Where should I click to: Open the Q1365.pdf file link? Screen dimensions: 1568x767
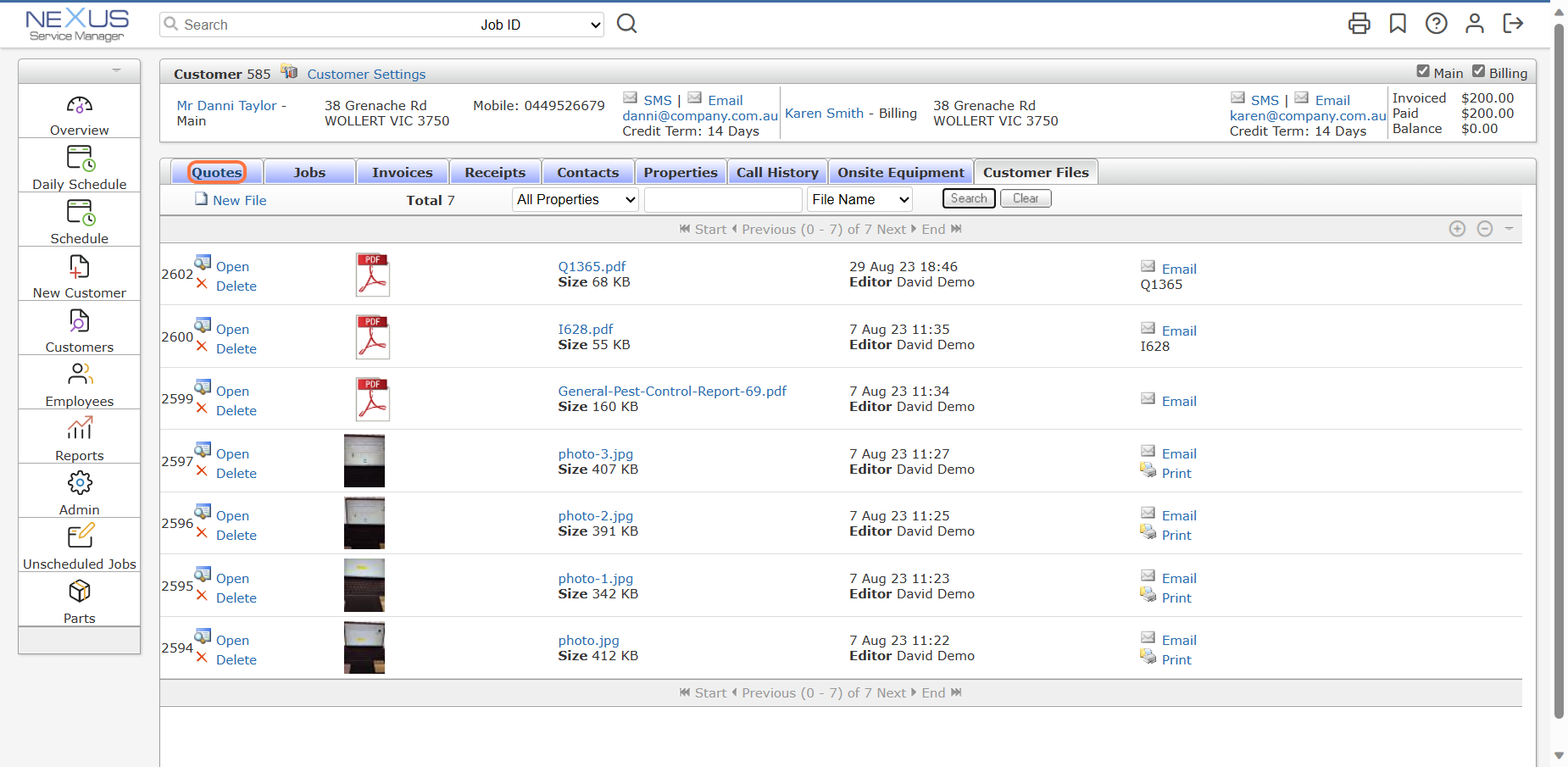click(592, 266)
